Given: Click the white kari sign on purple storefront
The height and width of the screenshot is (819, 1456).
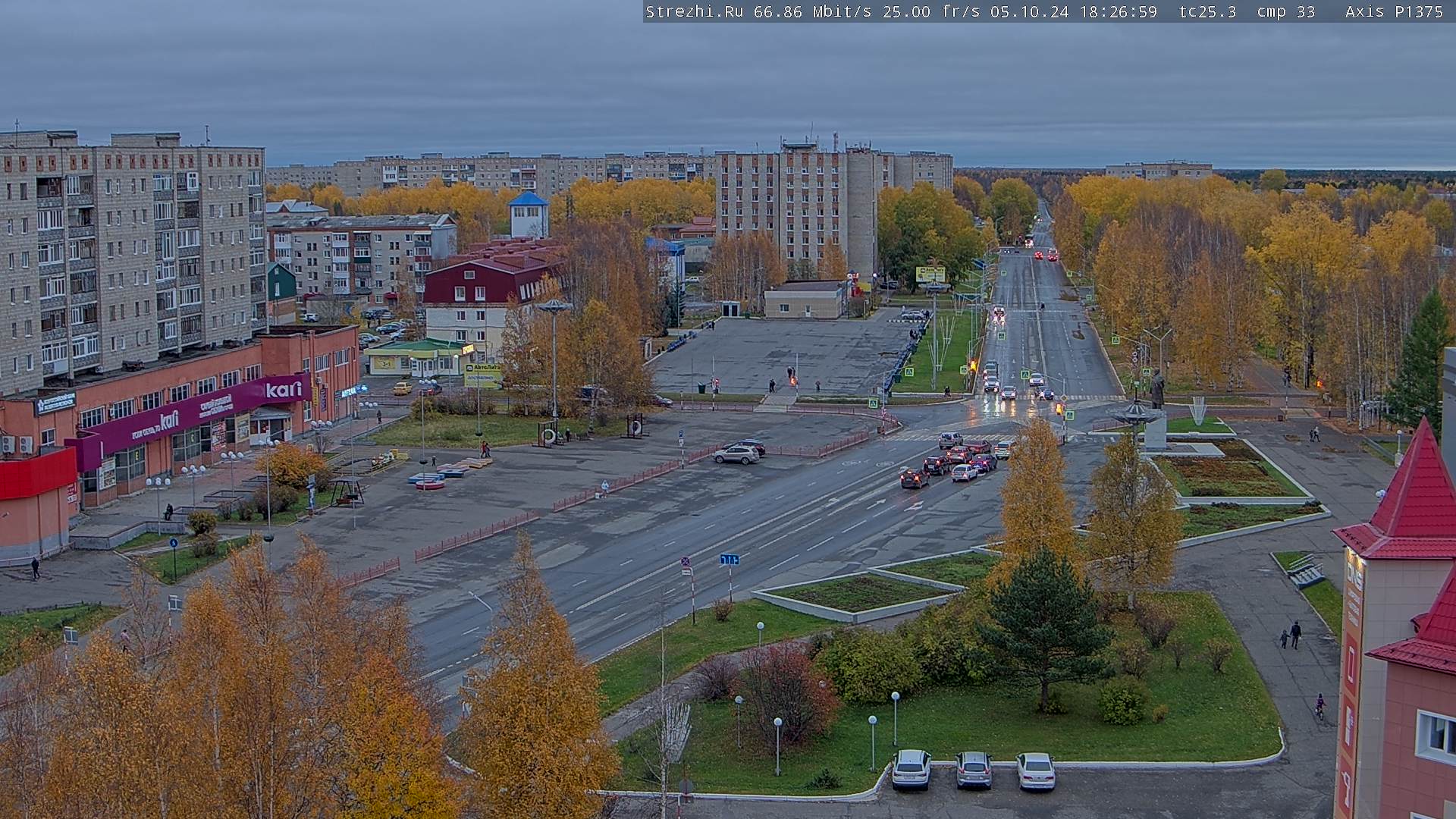Looking at the screenshot, I should (x=284, y=389).
